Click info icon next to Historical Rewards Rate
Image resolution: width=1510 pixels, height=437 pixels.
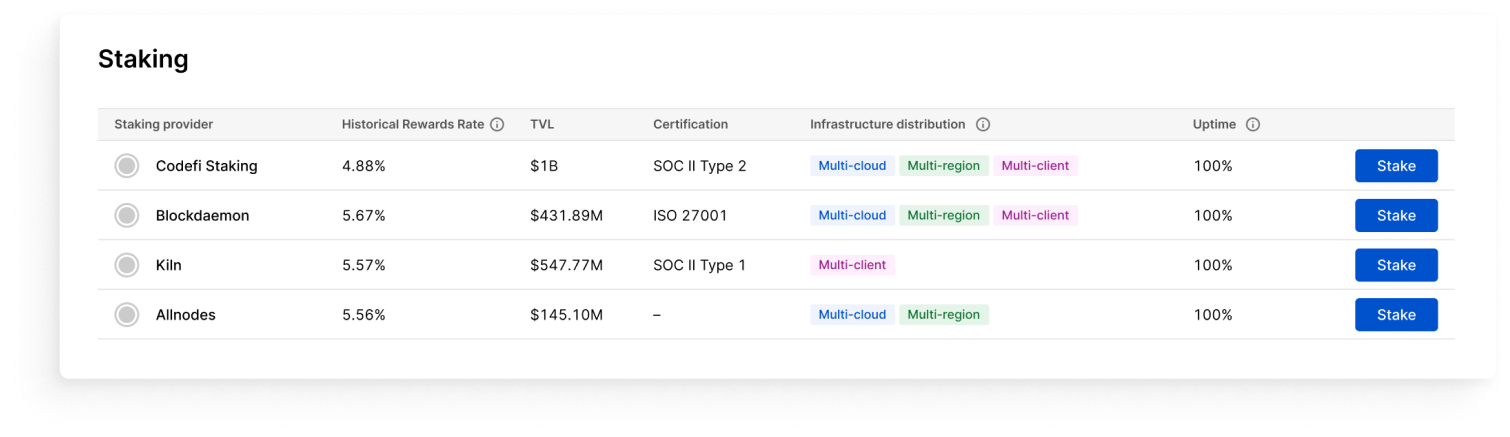497,125
